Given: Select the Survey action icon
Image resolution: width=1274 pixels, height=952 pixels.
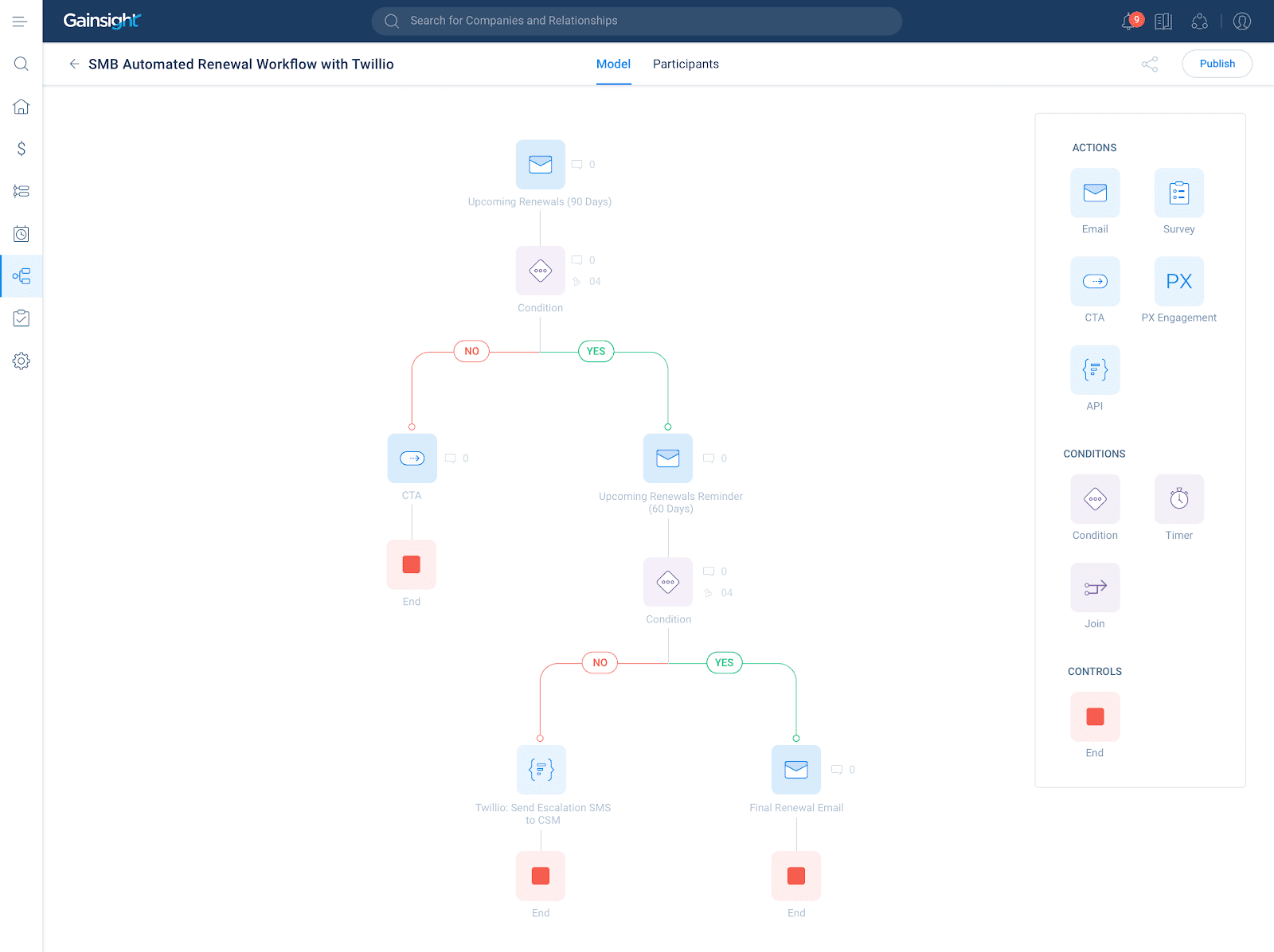Looking at the screenshot, I should (1178, 193).
